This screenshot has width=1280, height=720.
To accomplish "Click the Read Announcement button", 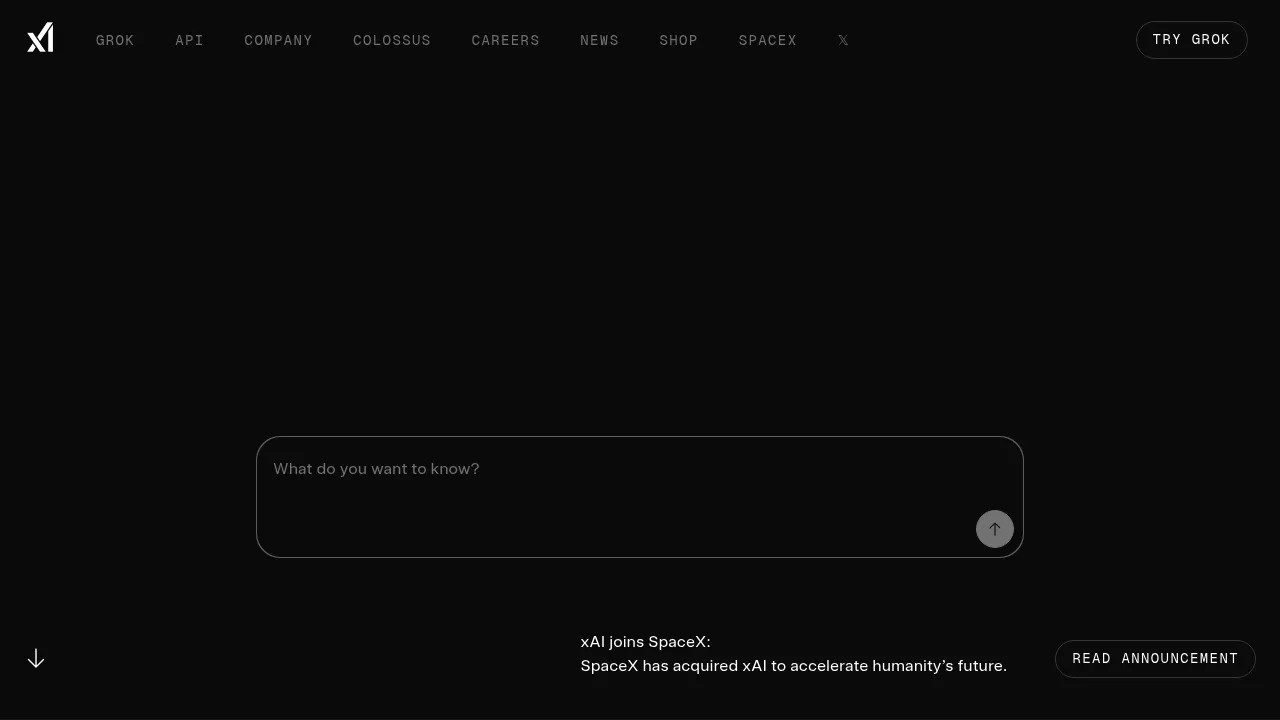I will [1155, 659].
